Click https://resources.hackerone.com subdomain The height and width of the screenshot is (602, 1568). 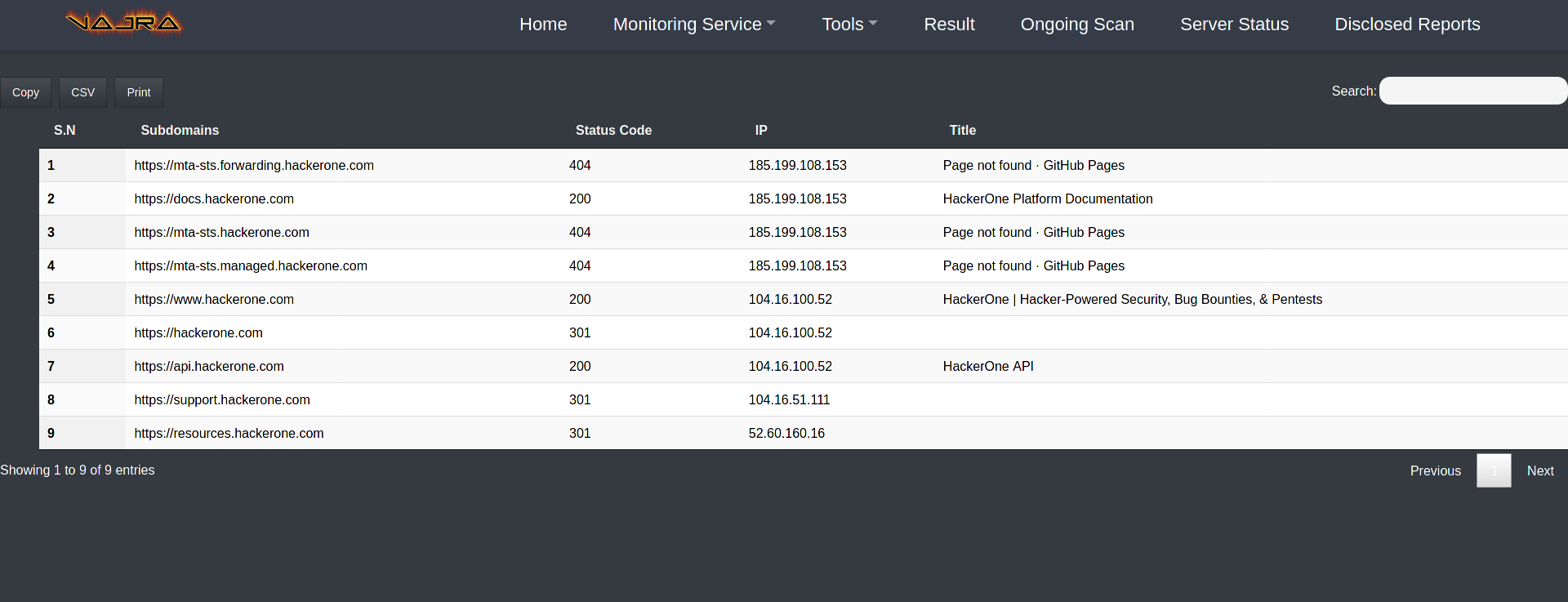click(229, 433)
